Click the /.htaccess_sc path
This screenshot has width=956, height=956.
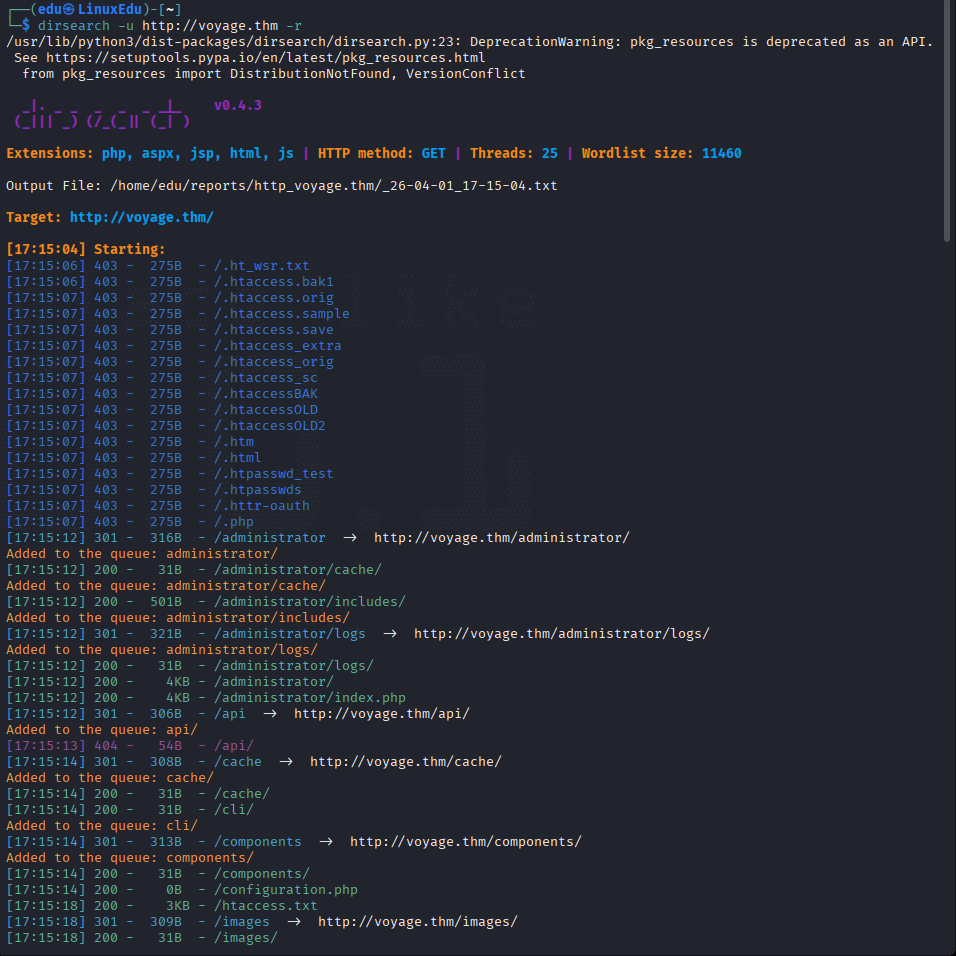click(x=266, y=378)
